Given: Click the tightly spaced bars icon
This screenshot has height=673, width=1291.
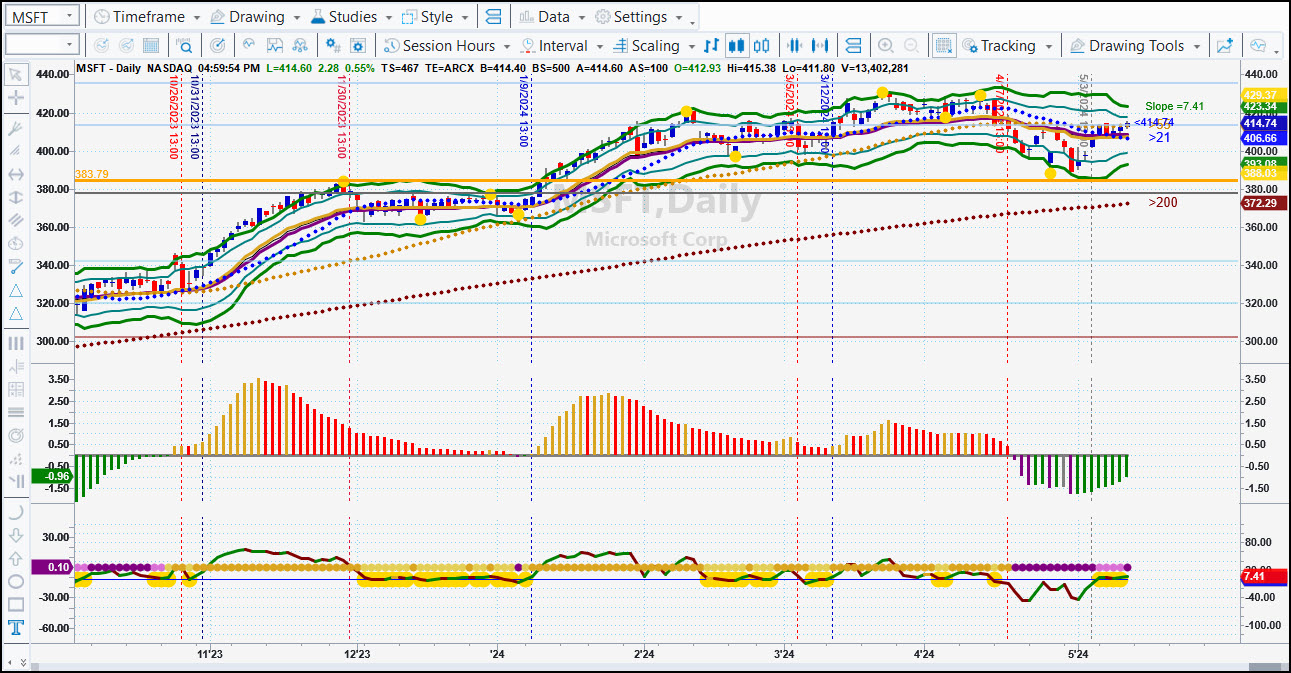Looking at the screenshot, I should point(795,46).
